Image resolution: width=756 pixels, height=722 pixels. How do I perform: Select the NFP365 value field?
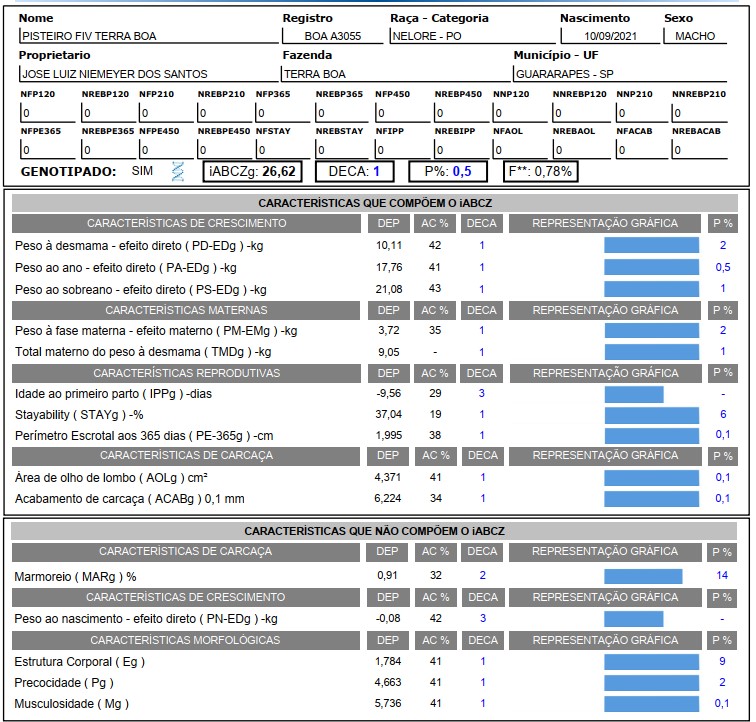pyautogui.click(x=283, y=113)
